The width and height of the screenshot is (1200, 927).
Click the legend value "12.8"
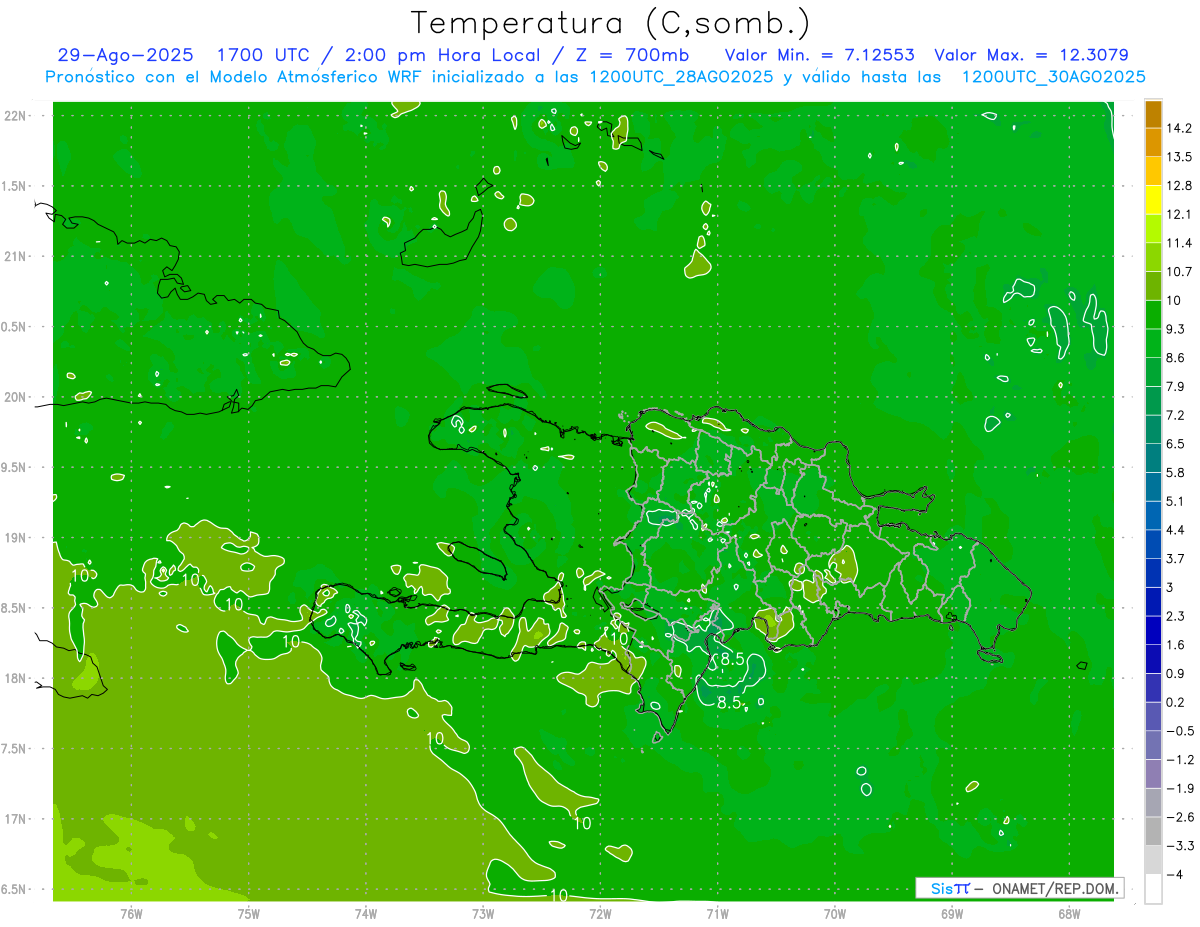pos(1179,186)
